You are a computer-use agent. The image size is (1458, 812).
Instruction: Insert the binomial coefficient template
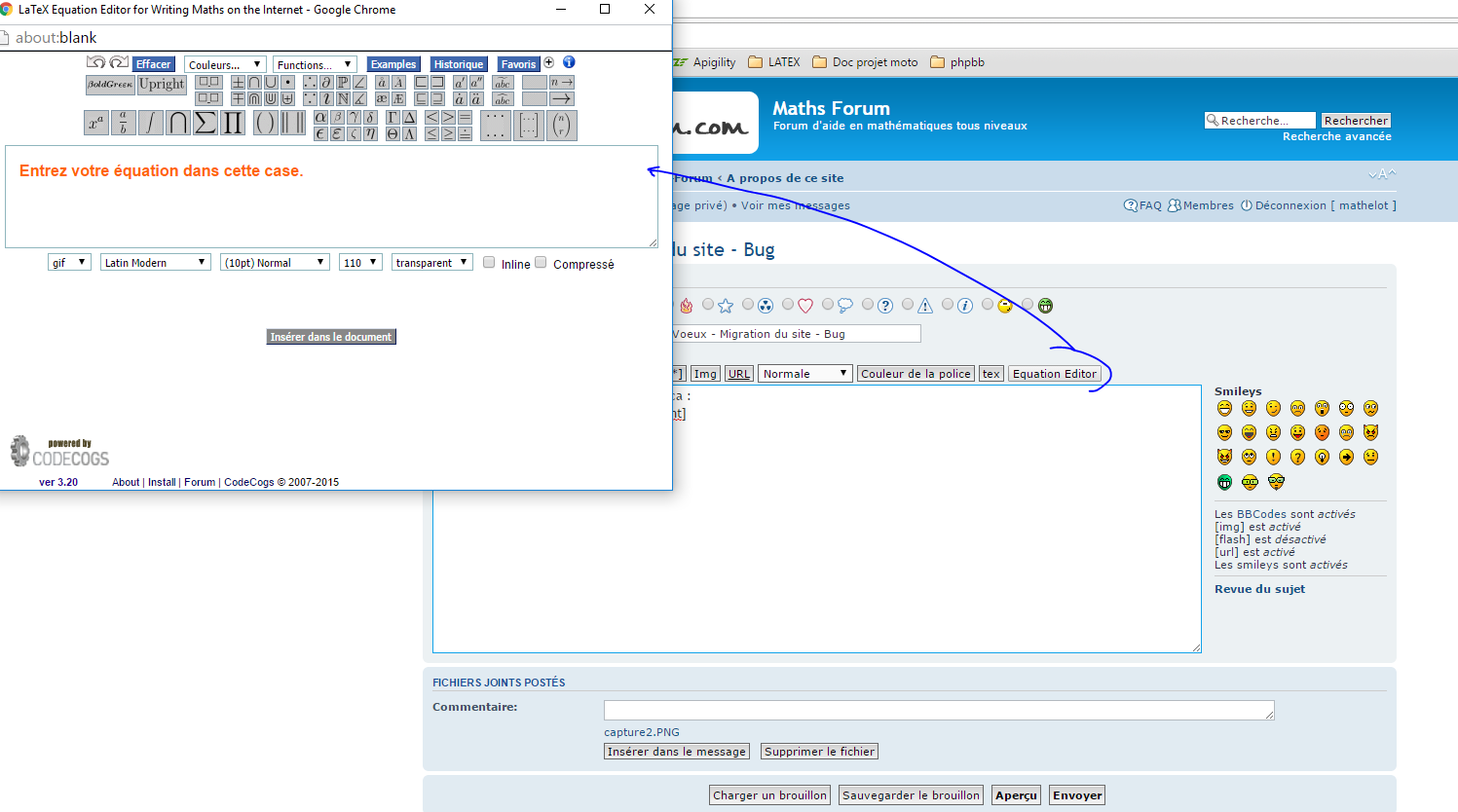click(562, 125)
